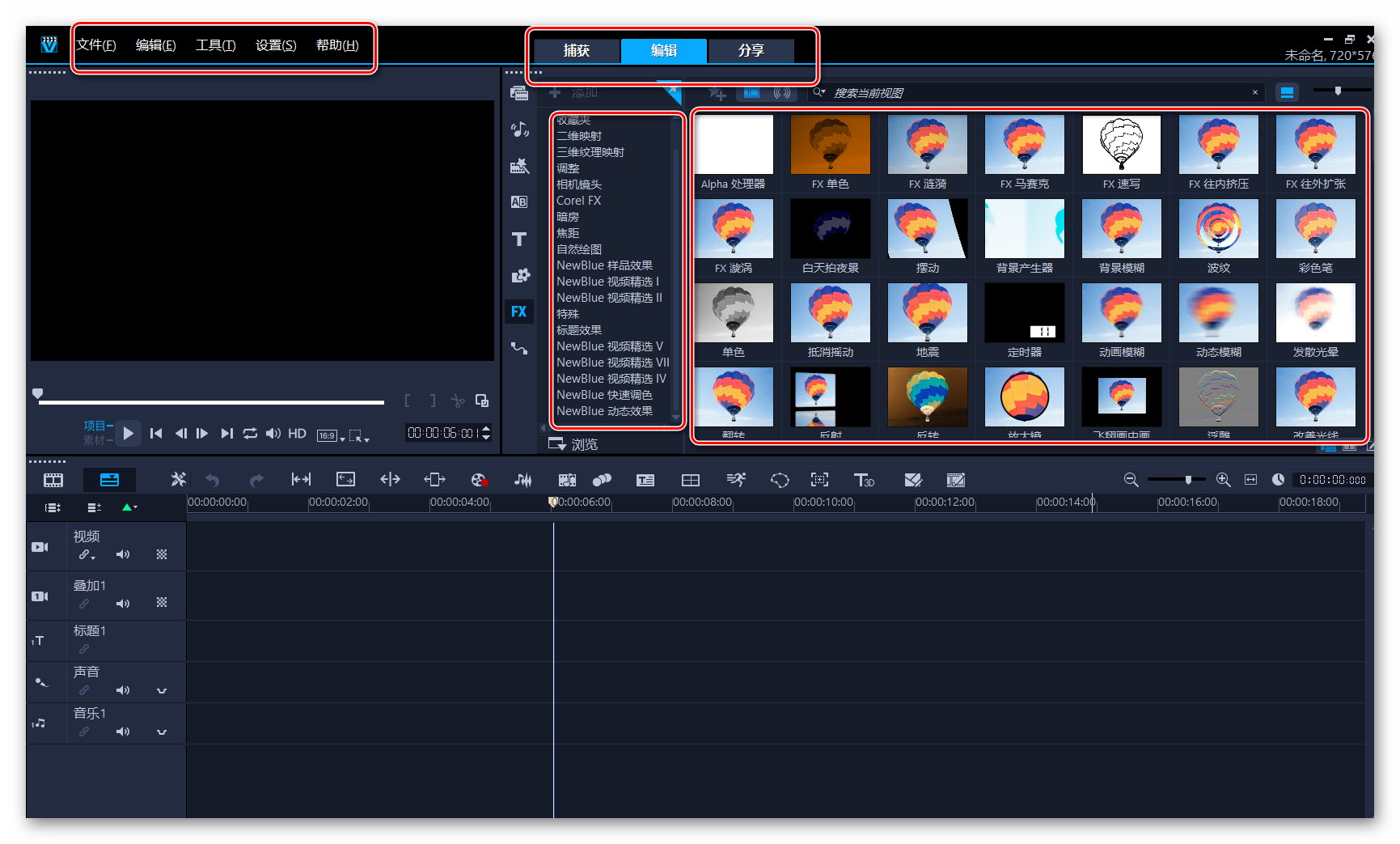This screenshot has height=844, width=1400.
Task: Open the resize/crop tool dropdown
Action: pyautogui.click(x=359, y=435)
